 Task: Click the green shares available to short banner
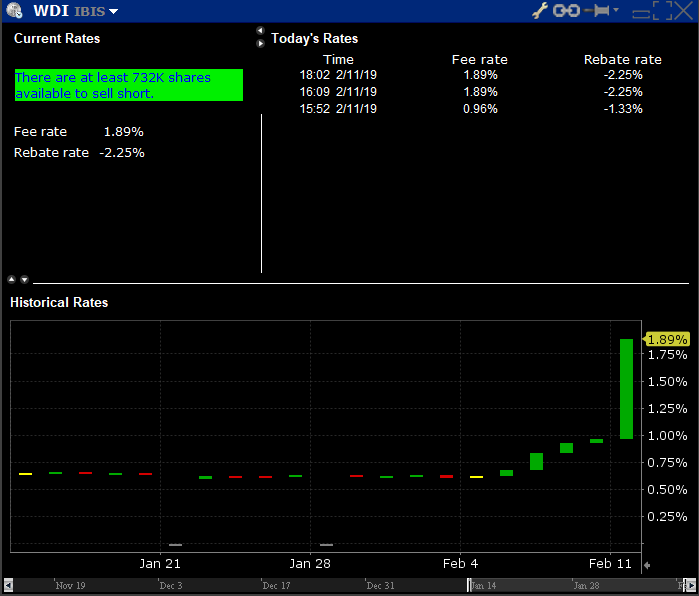129,85
